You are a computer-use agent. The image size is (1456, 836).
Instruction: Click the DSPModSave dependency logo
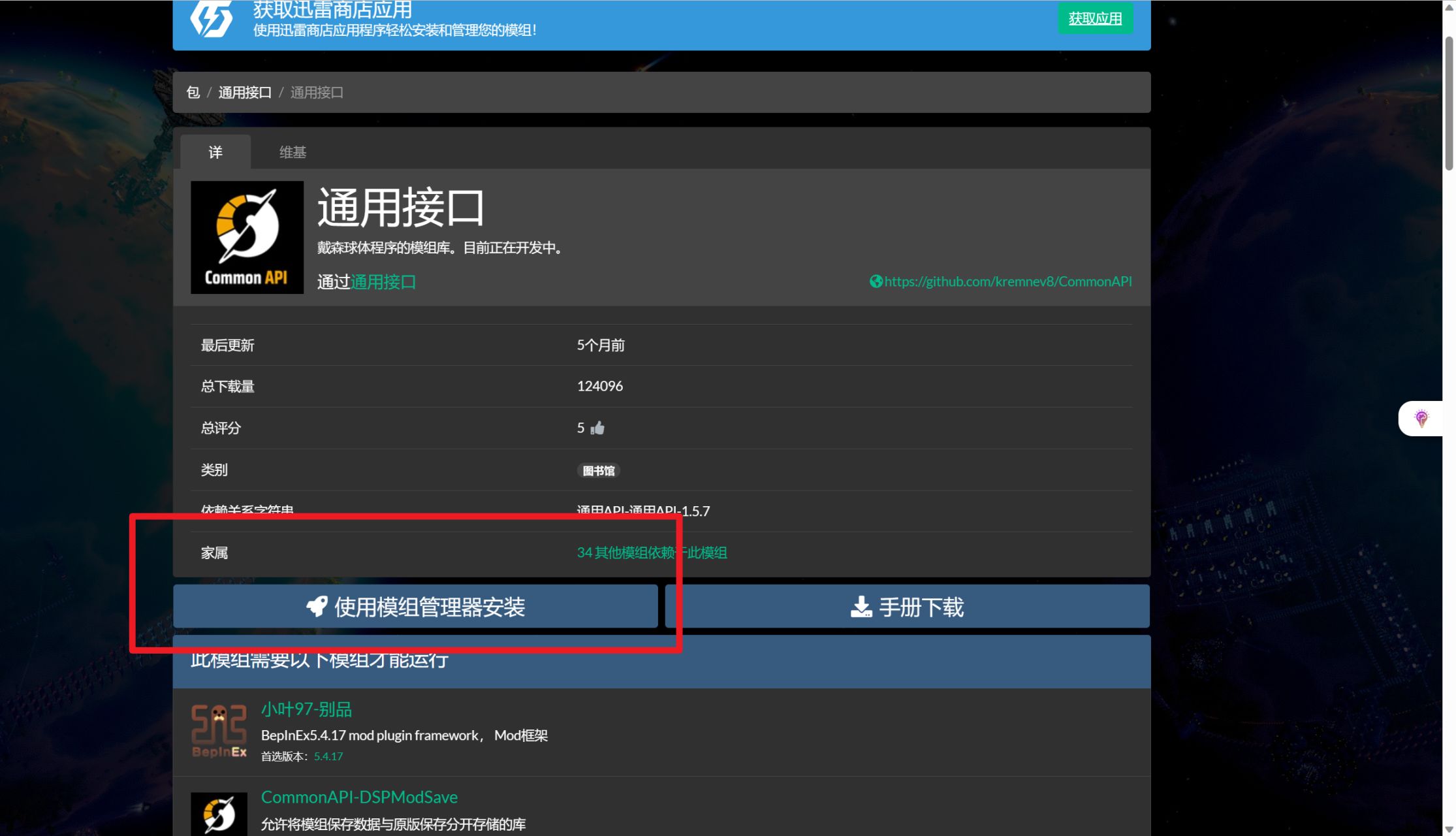tap(219, 814)
